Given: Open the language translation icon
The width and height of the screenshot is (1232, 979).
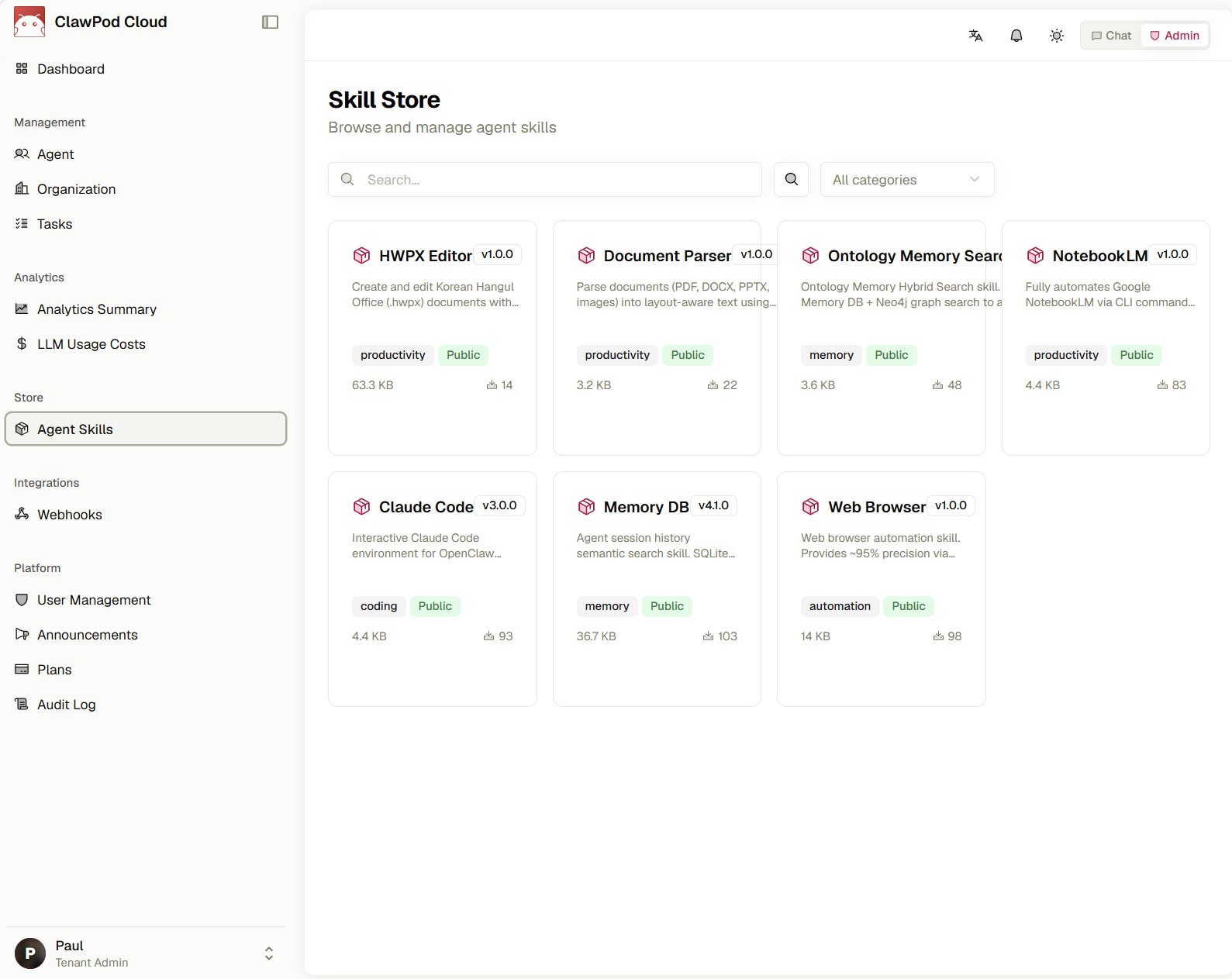Looking at the screenshot, I should [975, 36].
